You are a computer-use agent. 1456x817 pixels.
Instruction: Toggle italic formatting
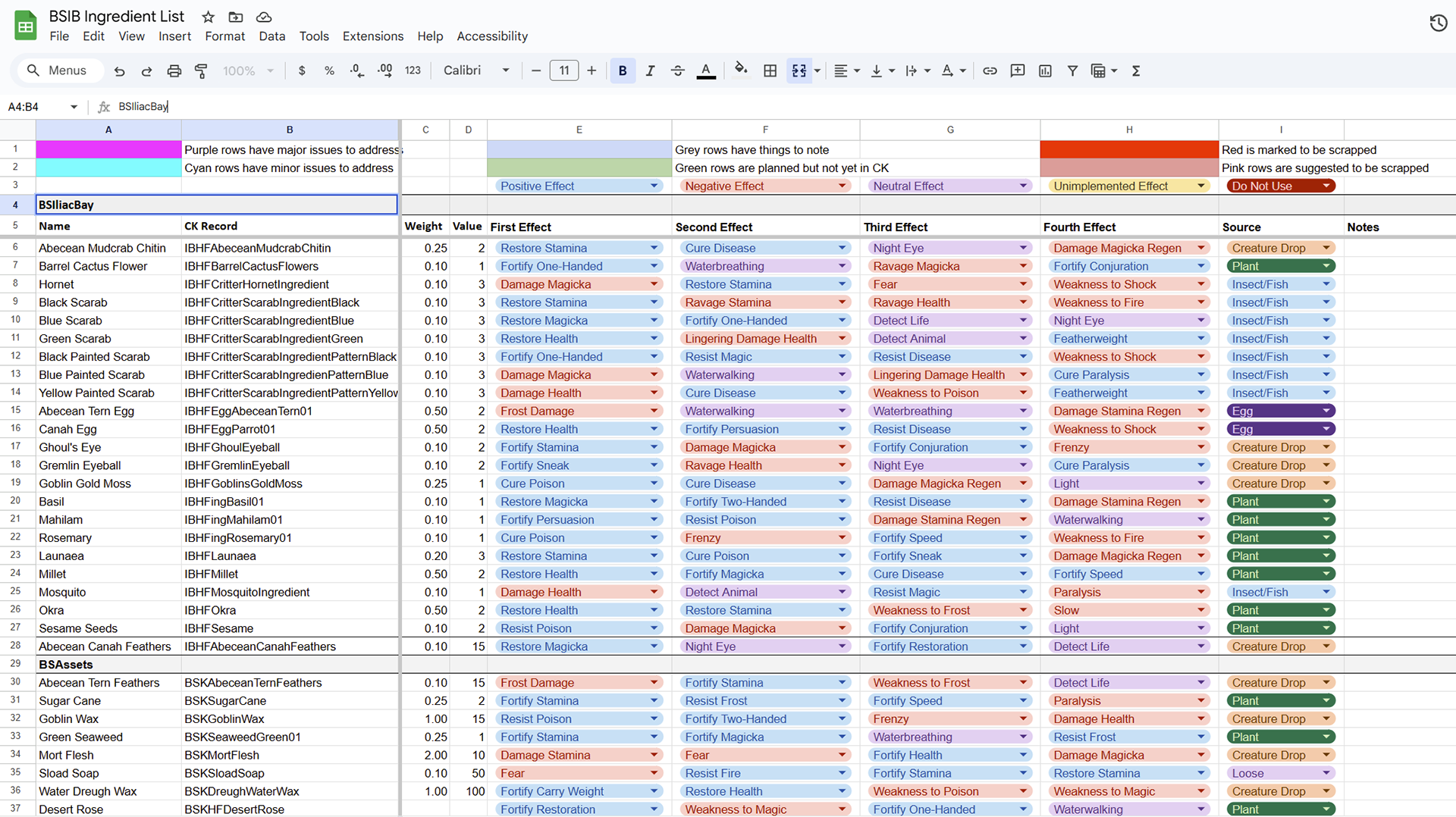coord(650,70)
